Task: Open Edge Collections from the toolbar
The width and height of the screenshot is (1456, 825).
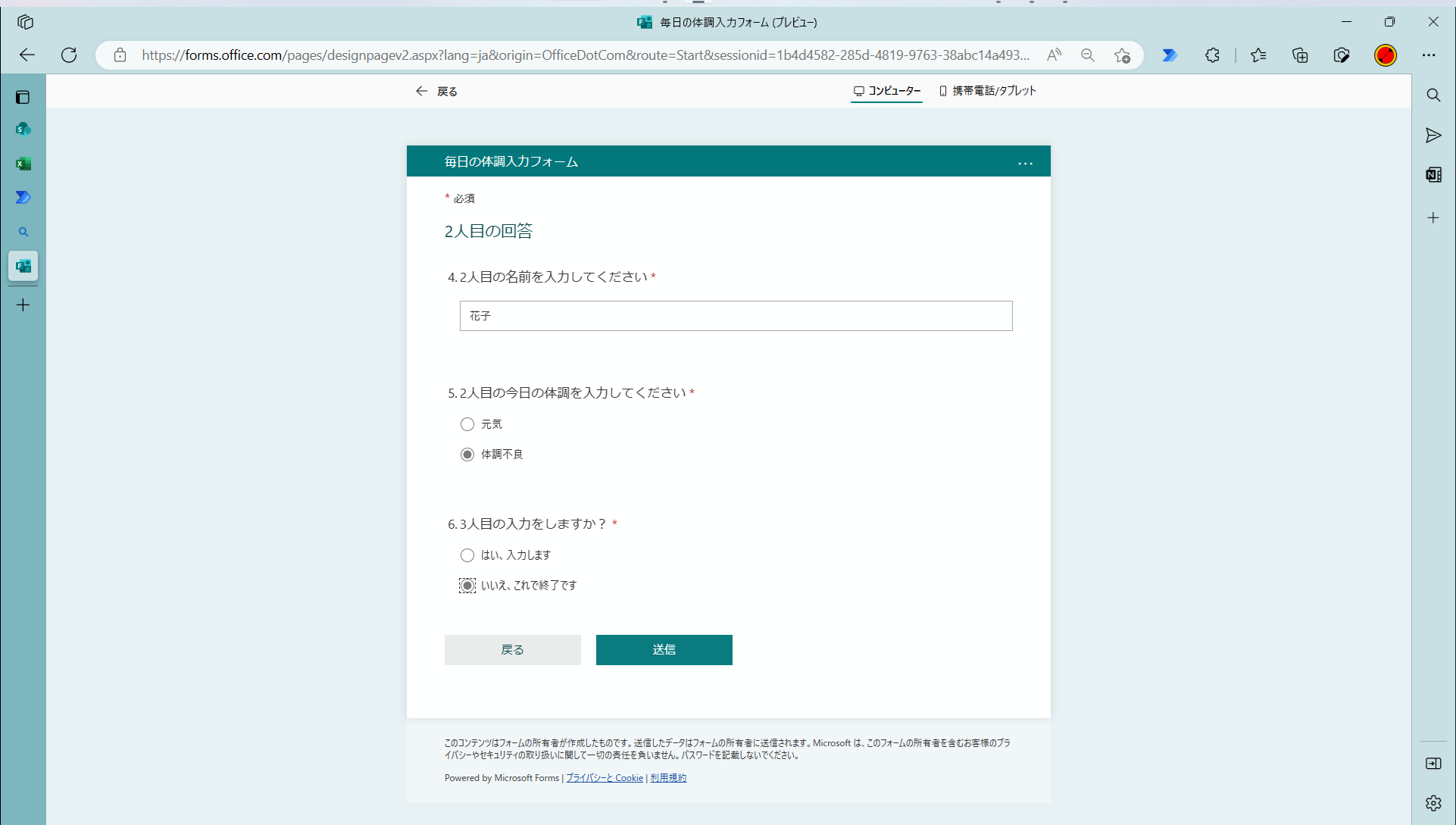Action: click(1301, 55)
